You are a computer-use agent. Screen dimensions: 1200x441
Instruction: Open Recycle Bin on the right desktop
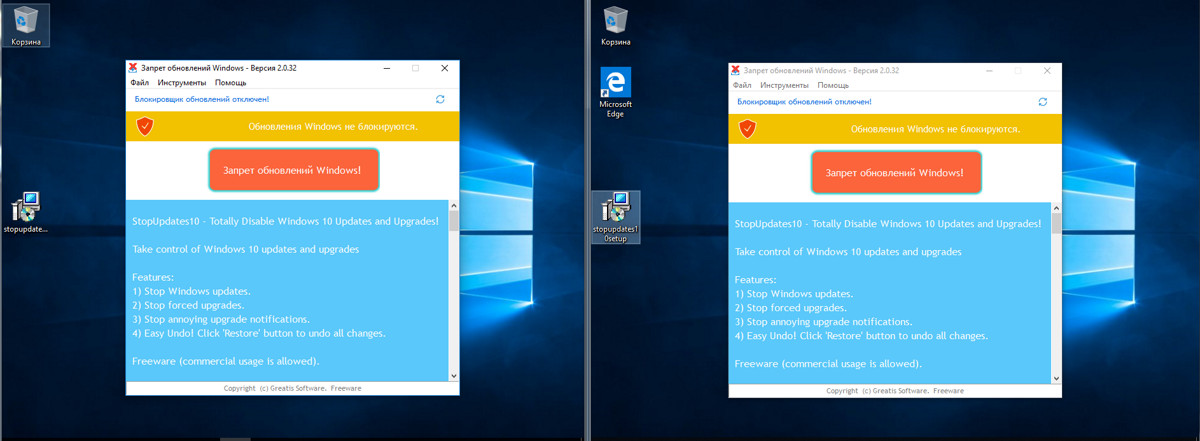point(616,25)
